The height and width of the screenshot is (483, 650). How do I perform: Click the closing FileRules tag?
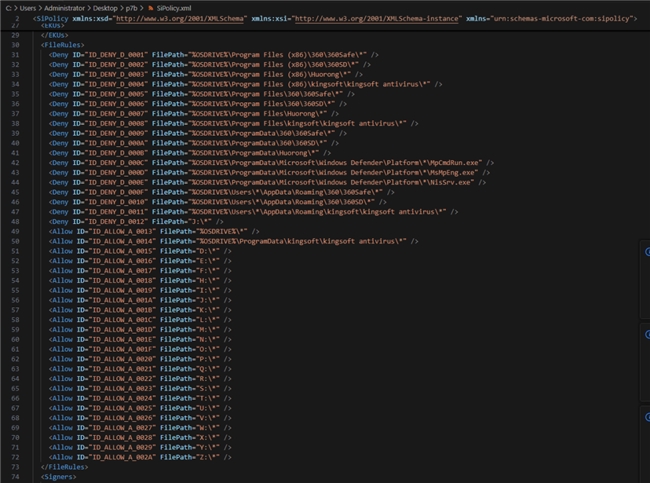point(64,467)
